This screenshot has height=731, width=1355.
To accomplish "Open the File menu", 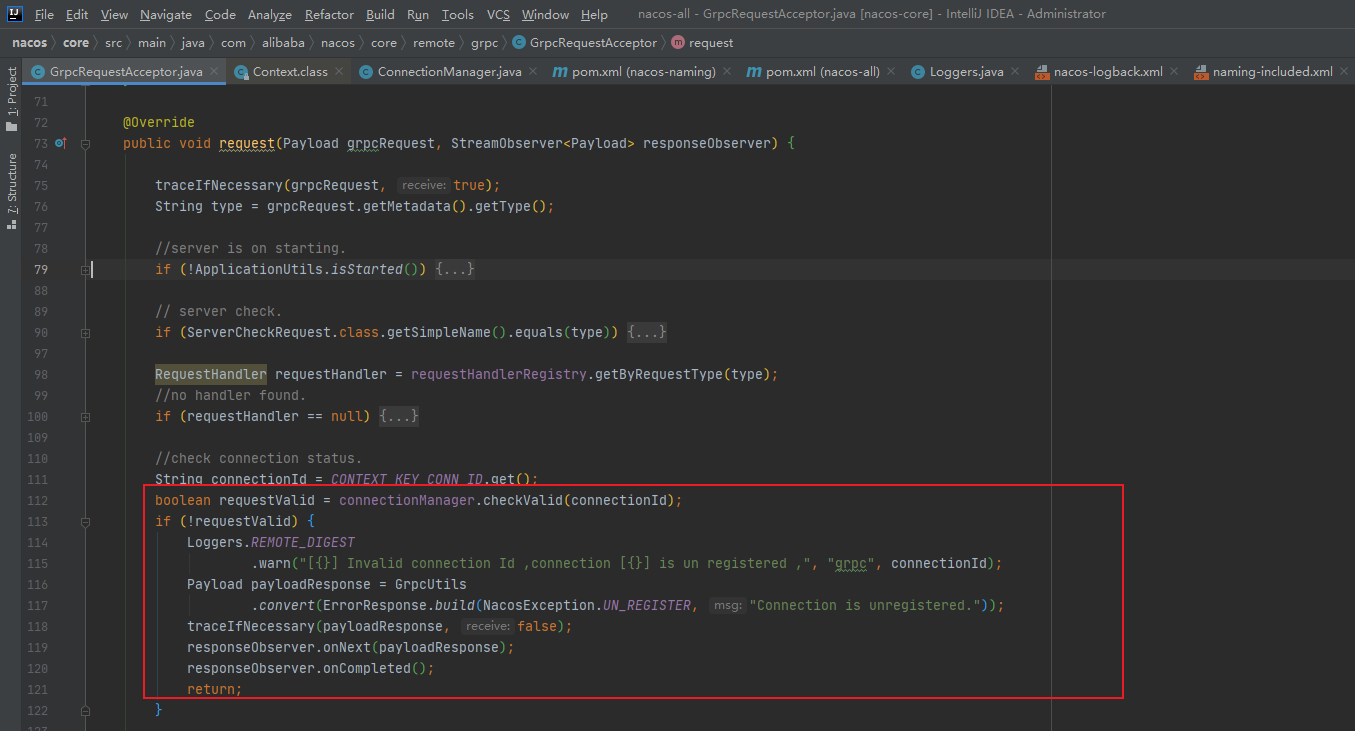I will tap(44, 15).
